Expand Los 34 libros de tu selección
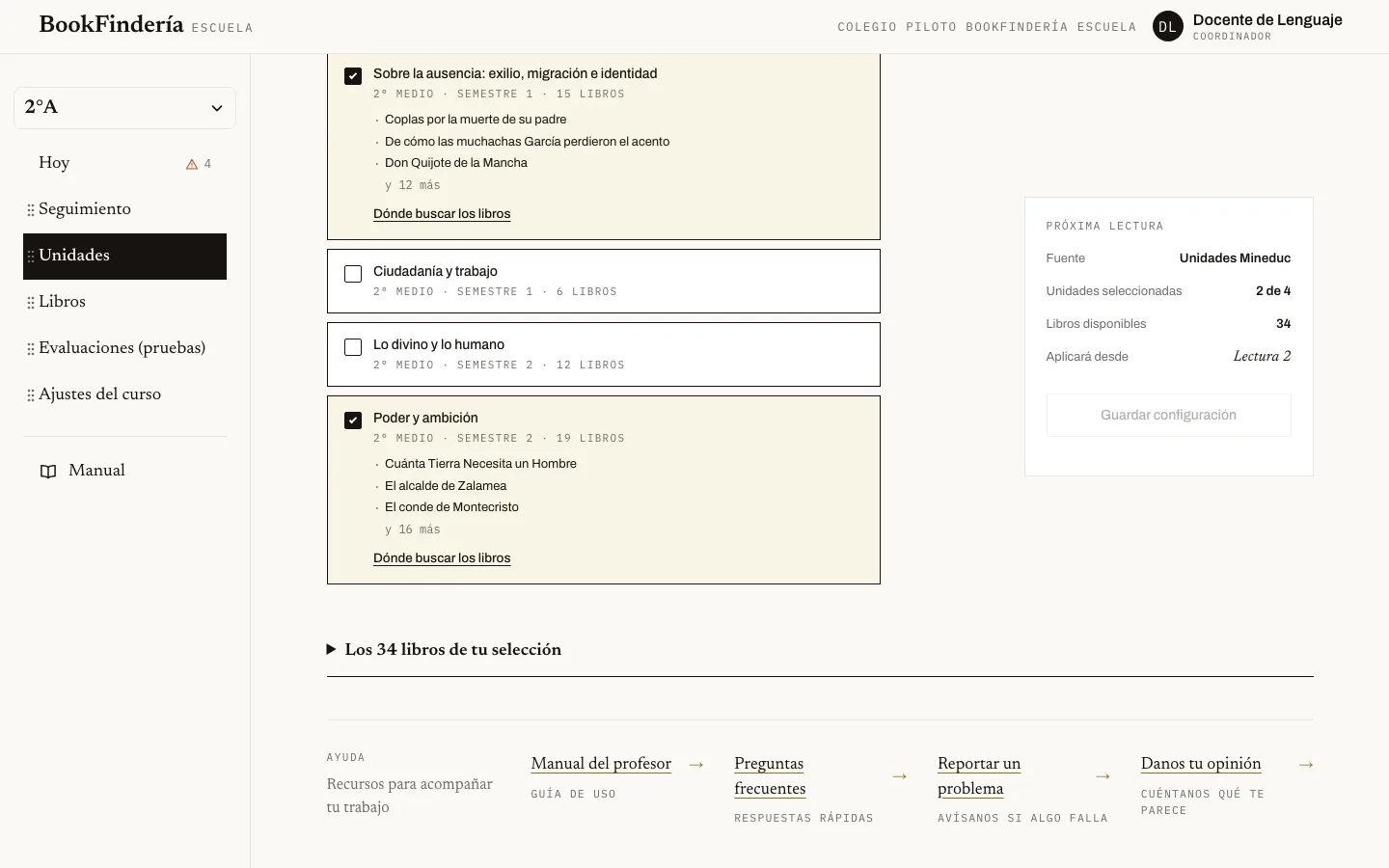Image resolution: width=1389 pixels, height=868 pixels. [444, 650]
